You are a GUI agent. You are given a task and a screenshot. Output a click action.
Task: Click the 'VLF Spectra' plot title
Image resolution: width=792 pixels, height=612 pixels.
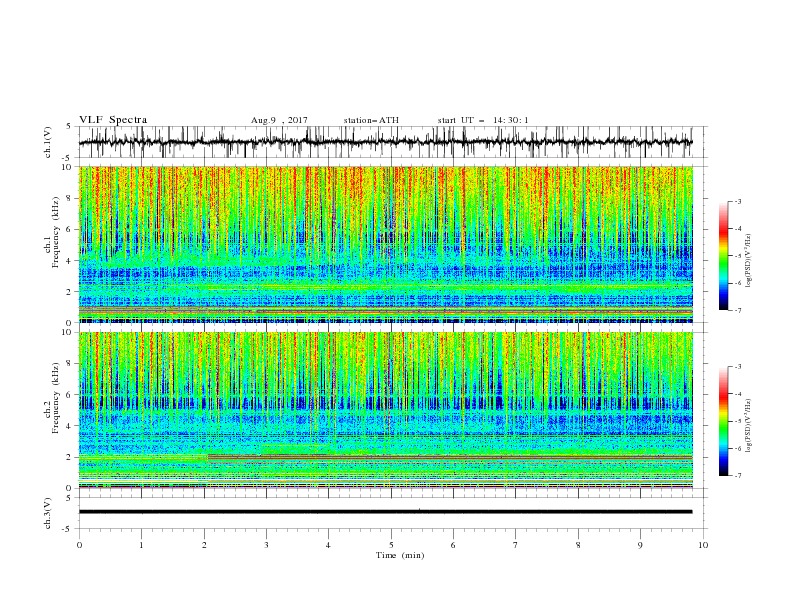click(113, 120)
